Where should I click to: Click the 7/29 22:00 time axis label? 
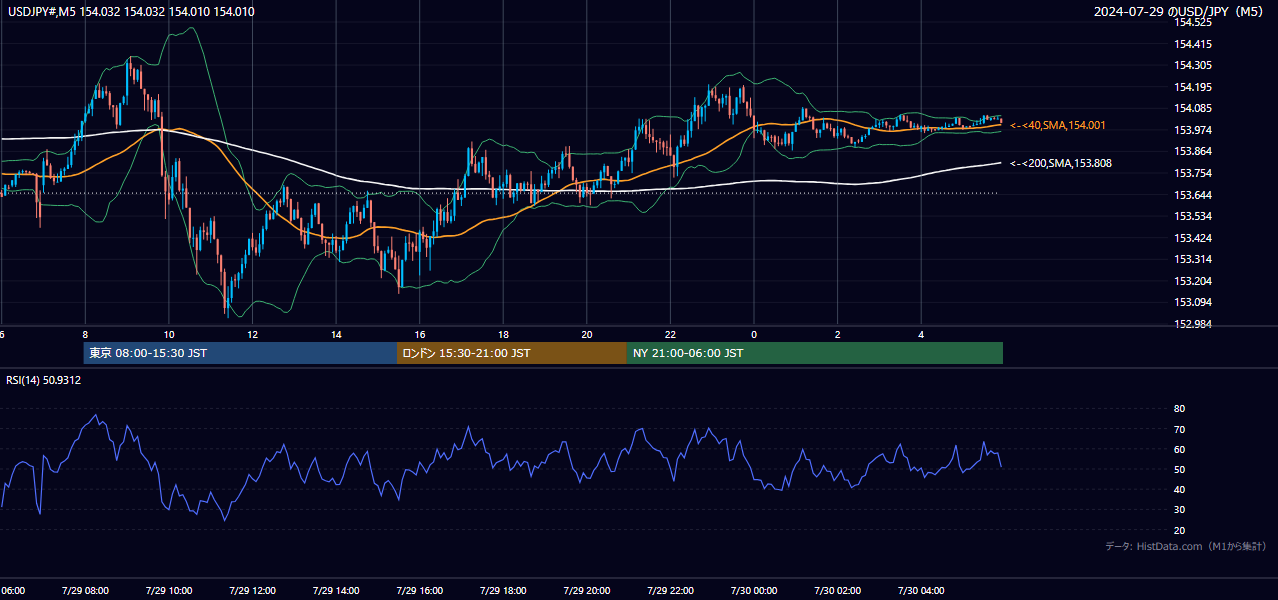[x=670, y=590]
